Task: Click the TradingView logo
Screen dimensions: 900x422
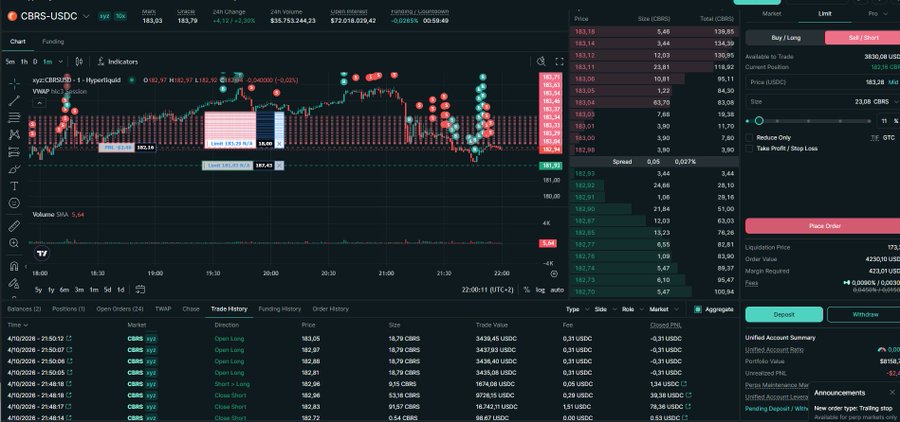Action: pyautogui.click(x=41, y=253)
